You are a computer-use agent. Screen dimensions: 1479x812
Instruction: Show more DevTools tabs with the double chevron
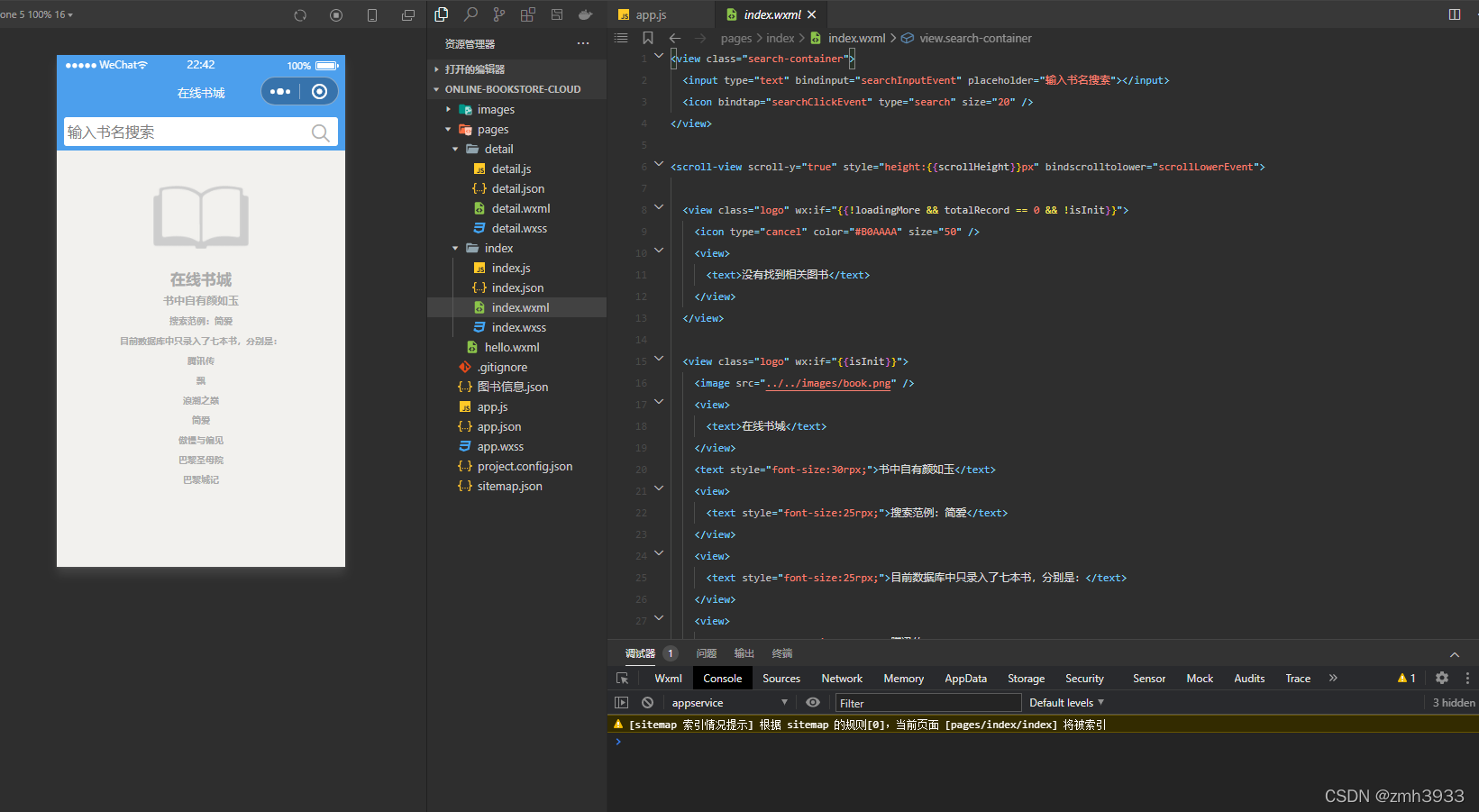[1333, 679]
